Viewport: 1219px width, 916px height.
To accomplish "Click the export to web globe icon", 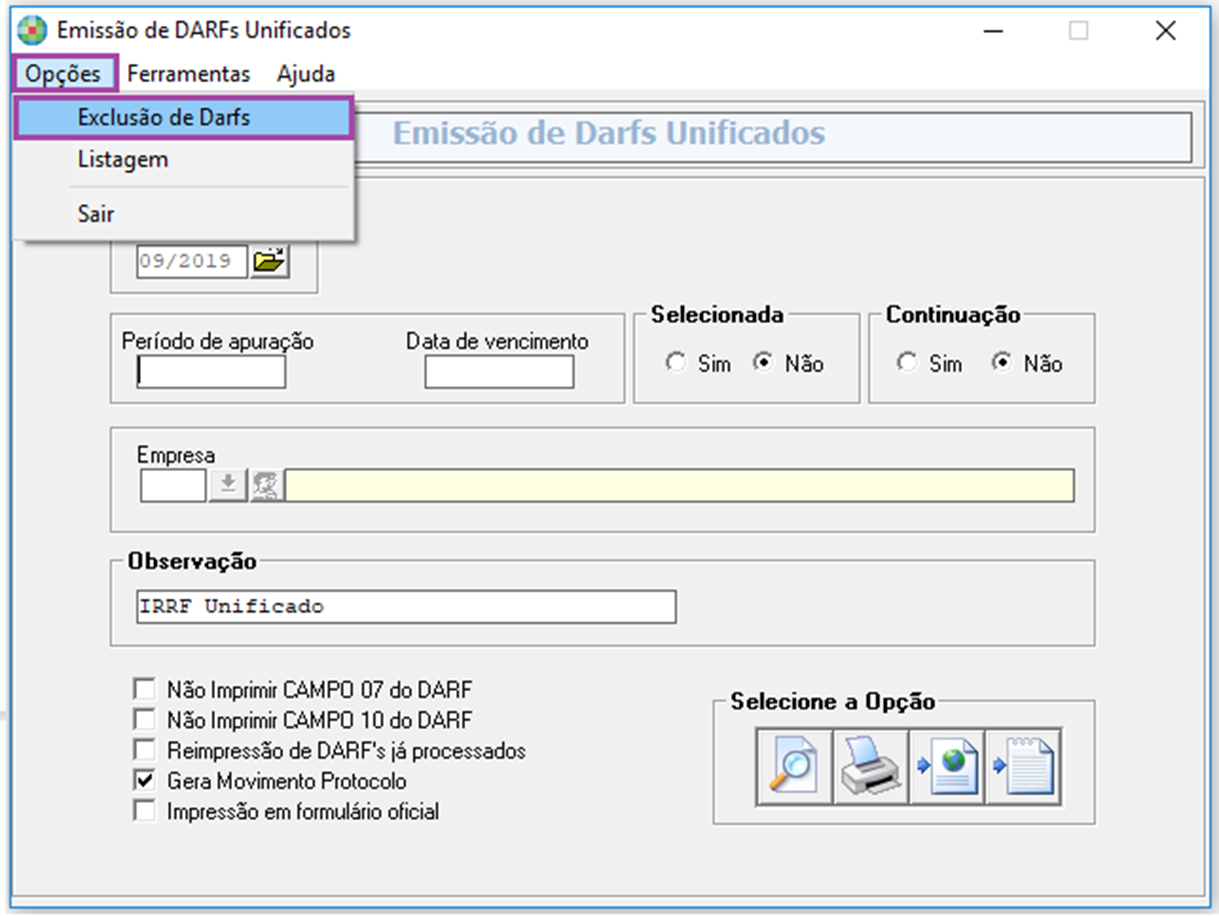I will tap(947, 766).
